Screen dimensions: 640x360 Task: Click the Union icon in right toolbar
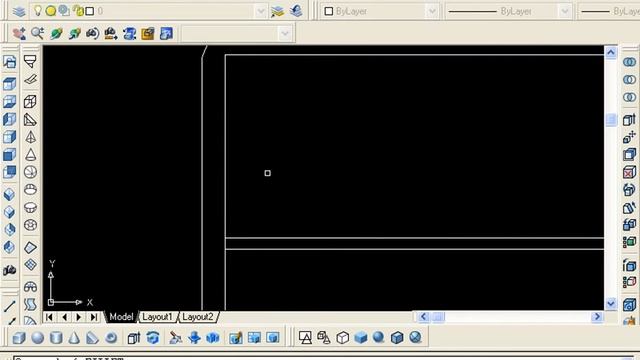tap(629, 62)
